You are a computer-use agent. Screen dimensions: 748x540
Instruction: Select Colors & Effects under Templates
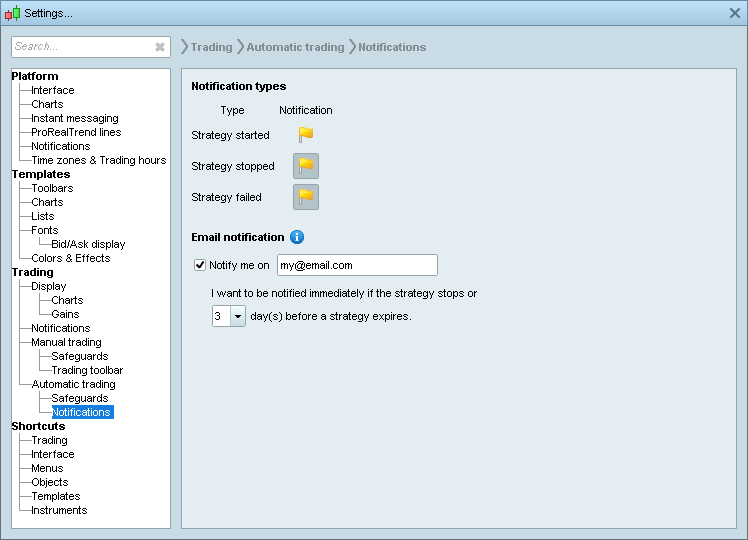(71, 258)
